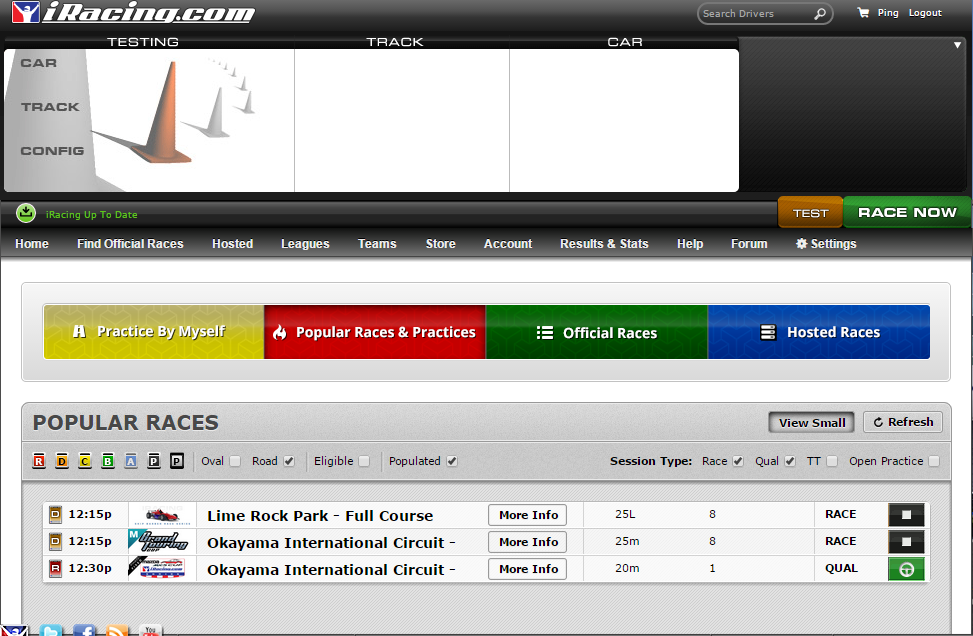Open the Leagues menu
The width and height of the screenshot is (973, 636).
pos(305,244)
